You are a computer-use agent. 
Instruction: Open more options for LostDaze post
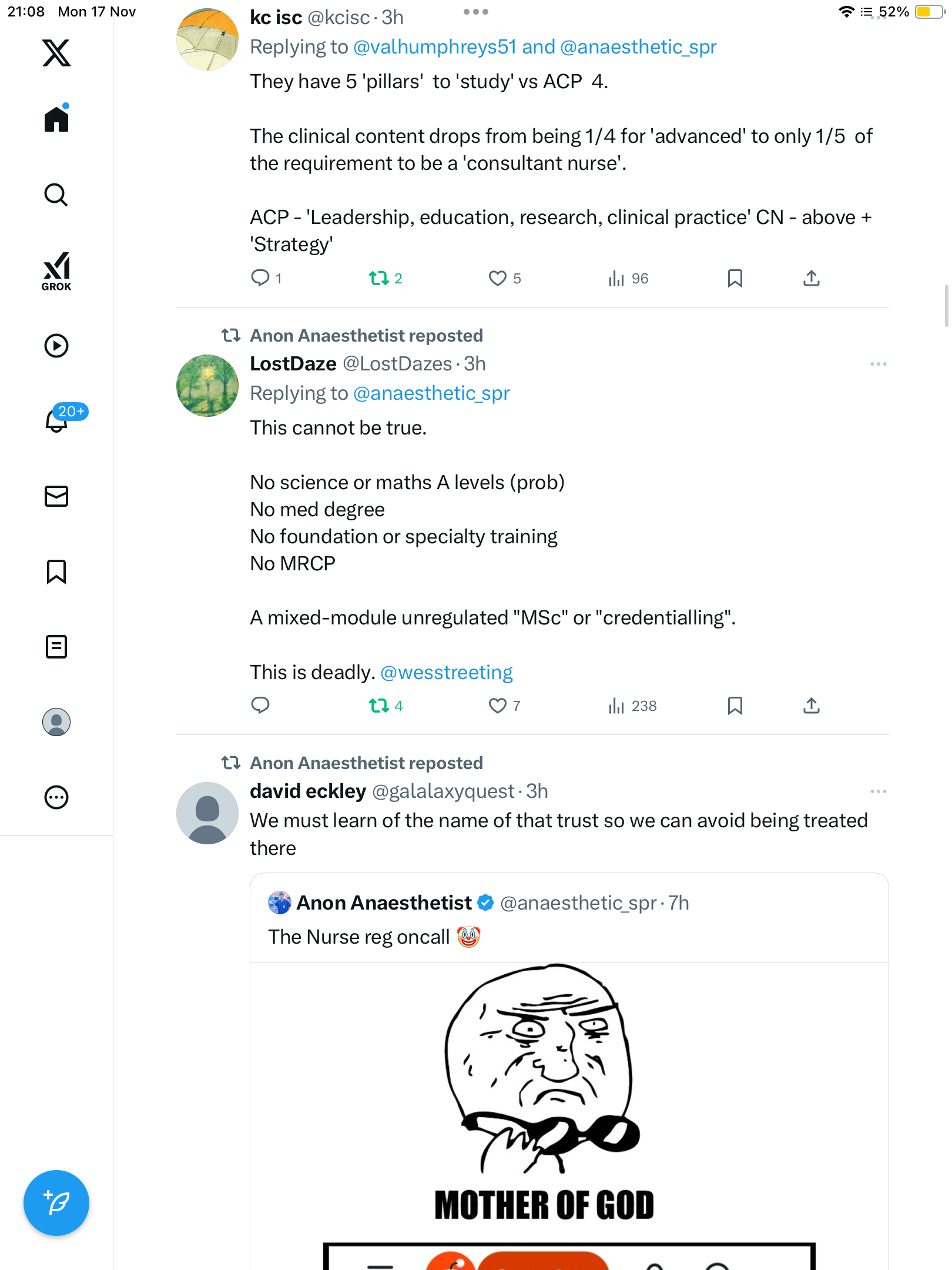[x=878, y=364]
